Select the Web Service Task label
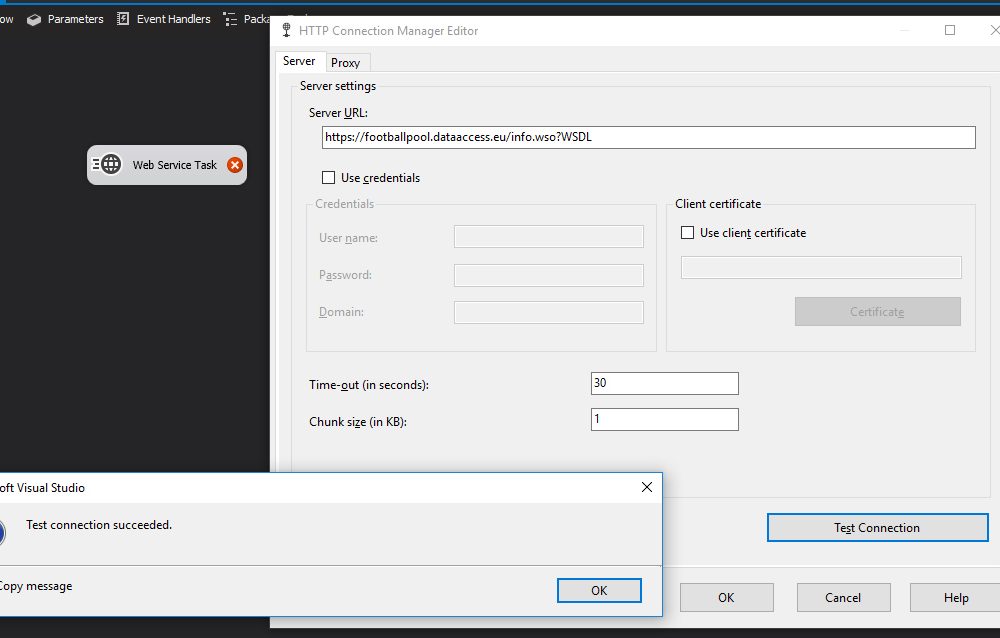 pos(175,165)
